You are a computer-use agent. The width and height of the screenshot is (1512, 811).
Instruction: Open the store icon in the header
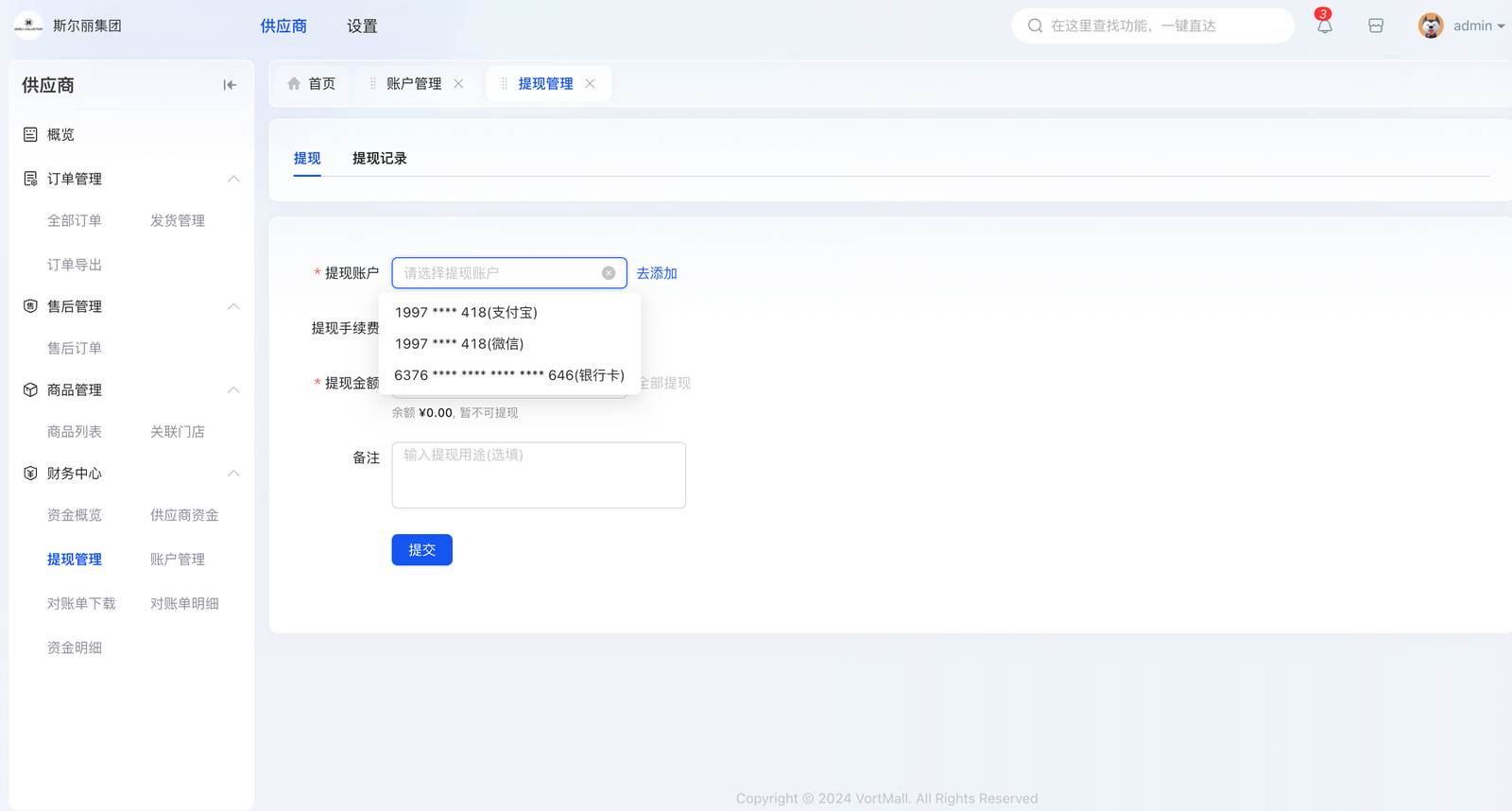coord(1376,26)
